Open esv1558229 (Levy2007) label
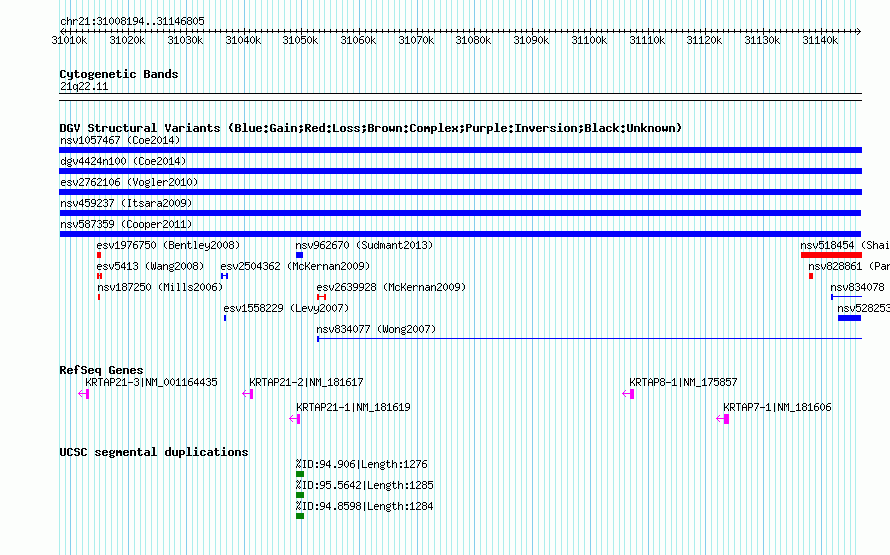890x555 pixels. coord(286,308)
